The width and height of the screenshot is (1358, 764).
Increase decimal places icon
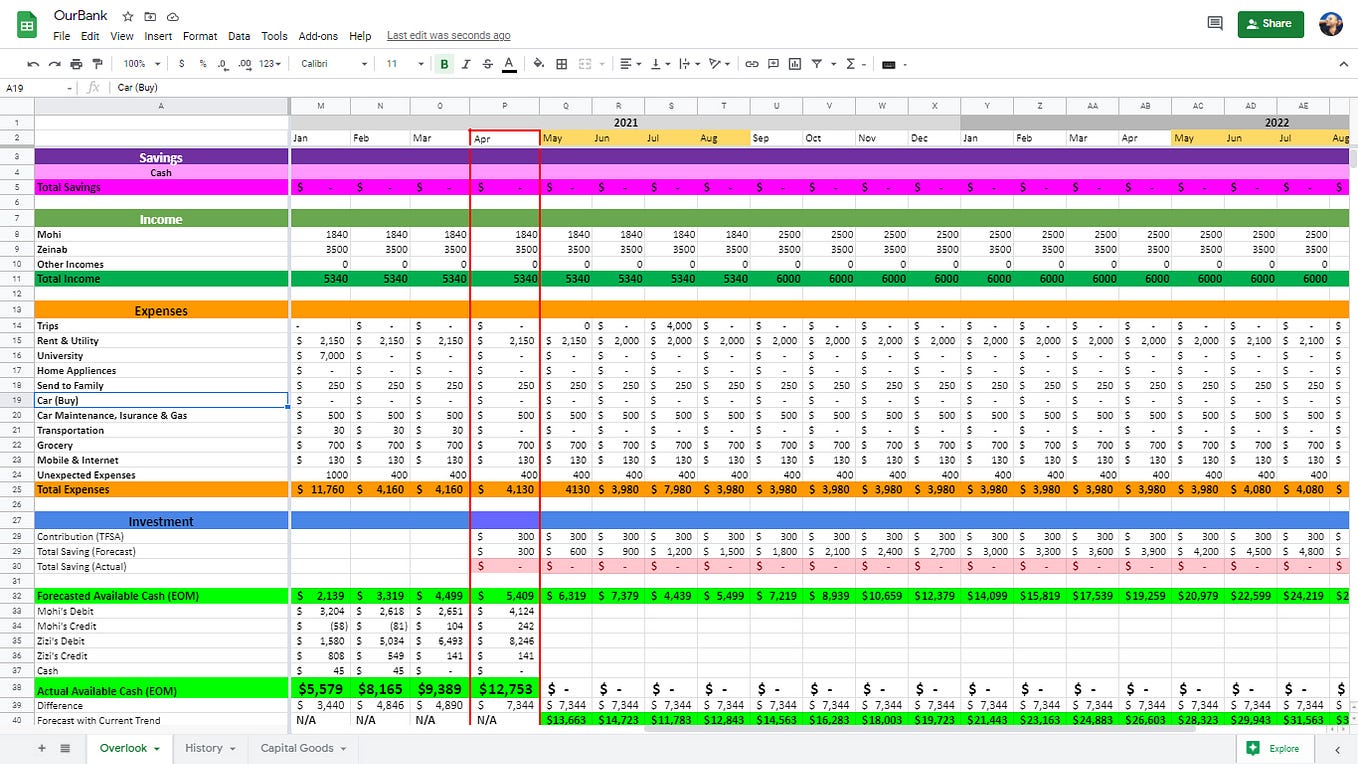point(243,64)
